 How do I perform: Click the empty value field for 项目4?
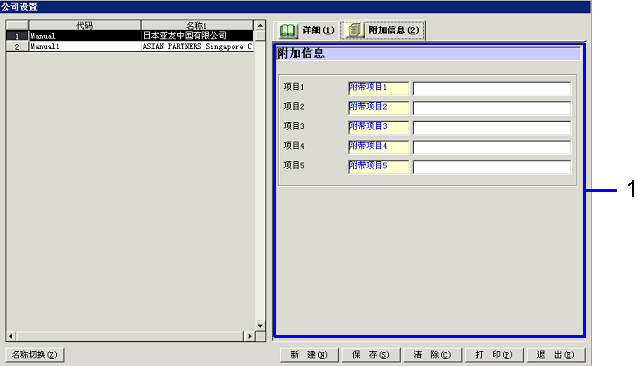[492, 147]
